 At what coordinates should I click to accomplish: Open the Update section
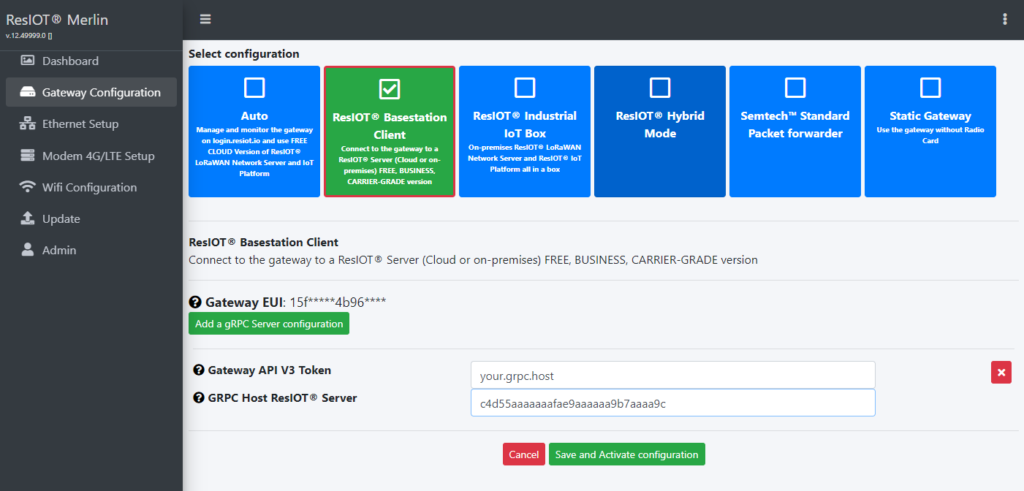61,219
